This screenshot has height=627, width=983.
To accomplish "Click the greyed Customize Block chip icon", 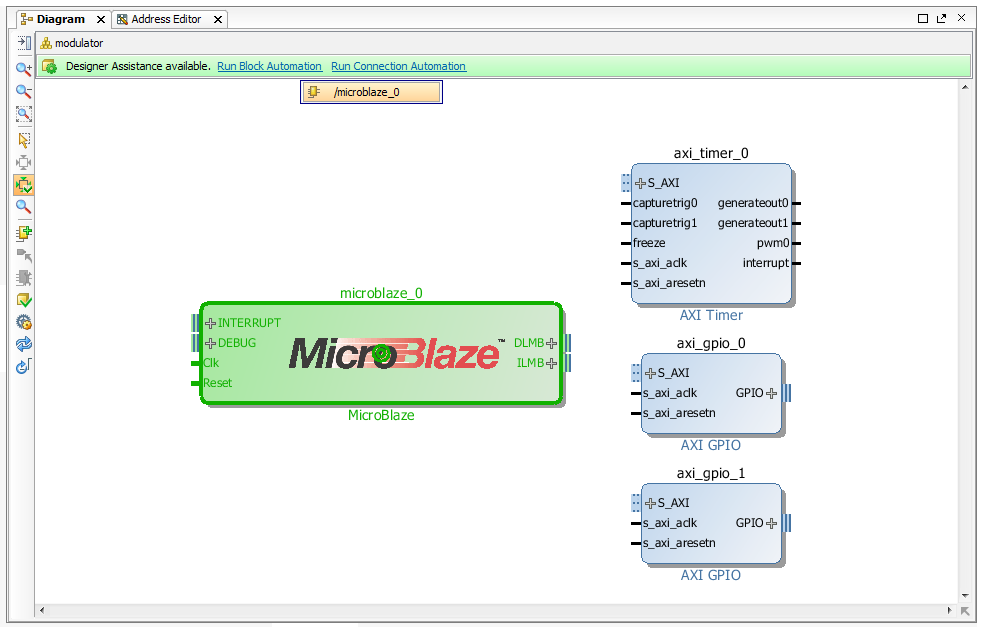I will point(24,277).
